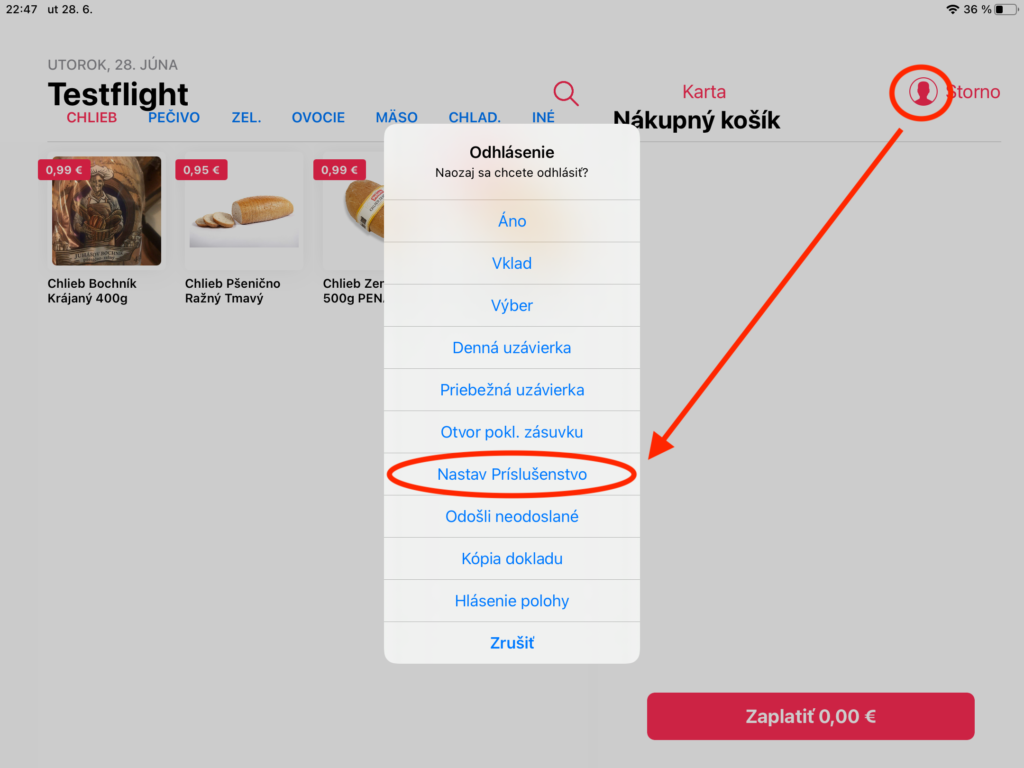Choose Otvor pokl. zásuvku

[x=512, y=432]
